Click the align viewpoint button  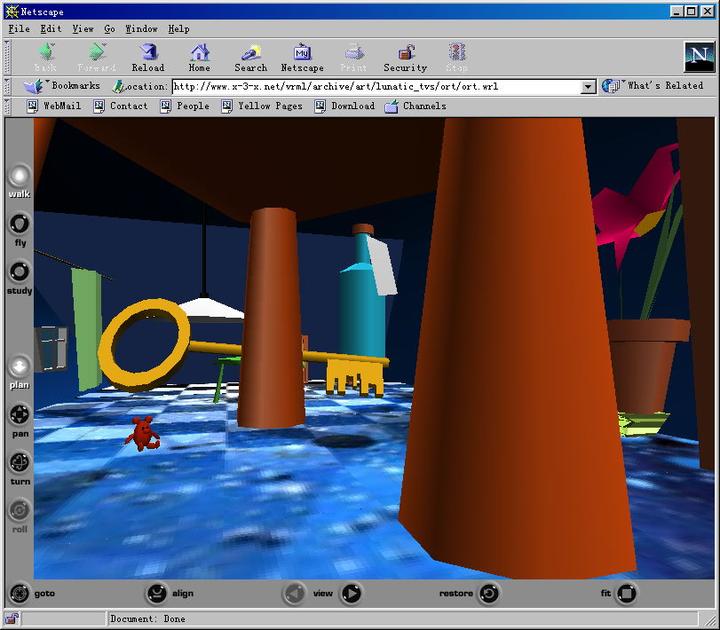(157, 594)
